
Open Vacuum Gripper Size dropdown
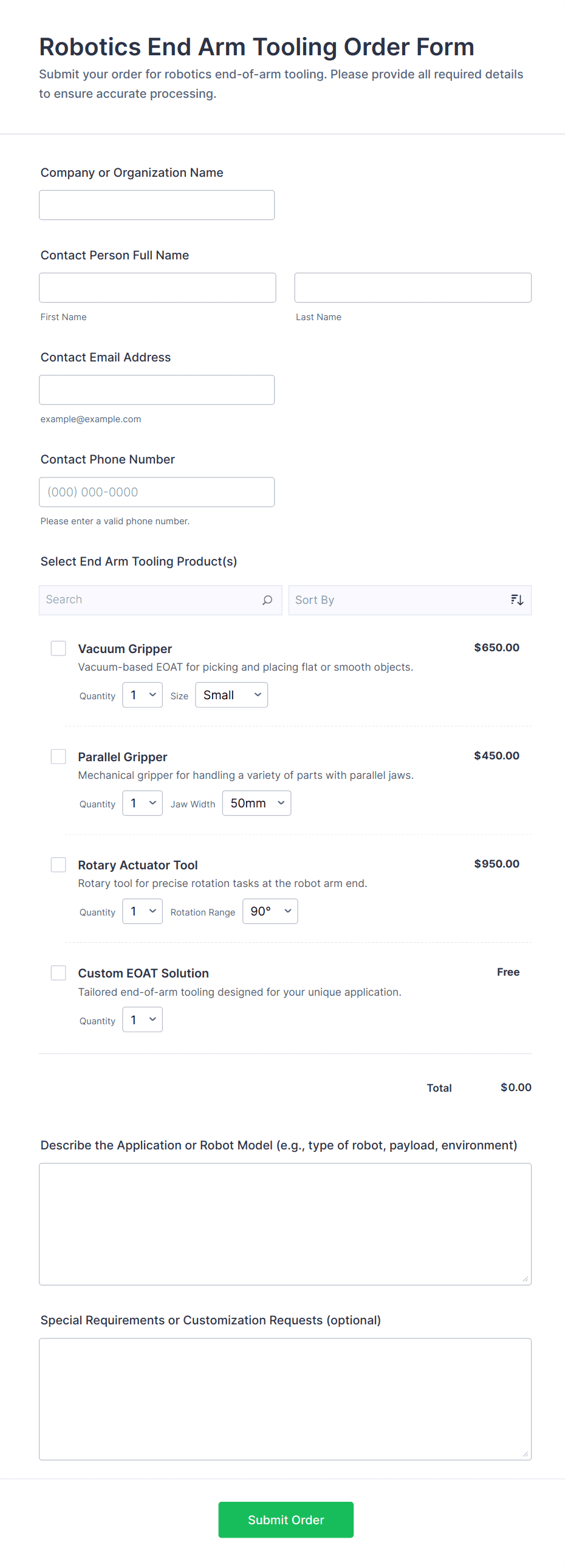click(x=231, y=695)
